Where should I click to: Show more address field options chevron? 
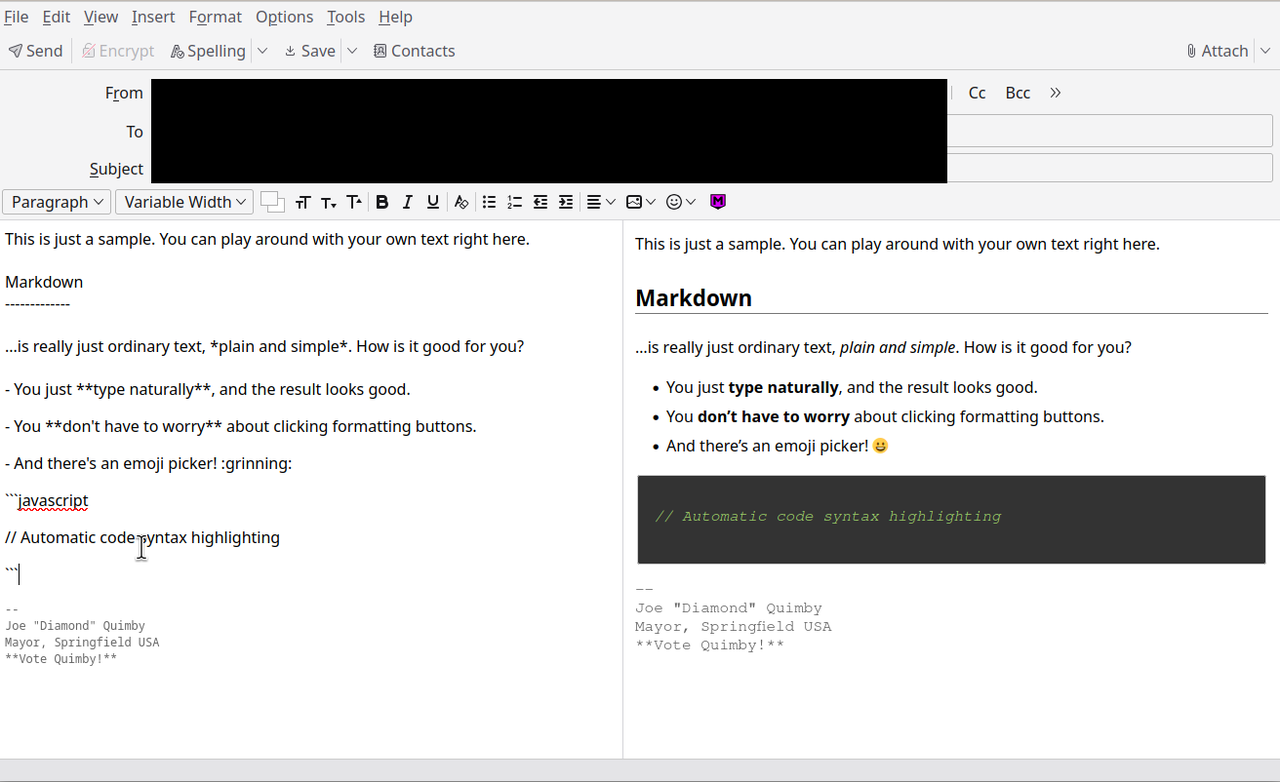(x=1055, y=93)
